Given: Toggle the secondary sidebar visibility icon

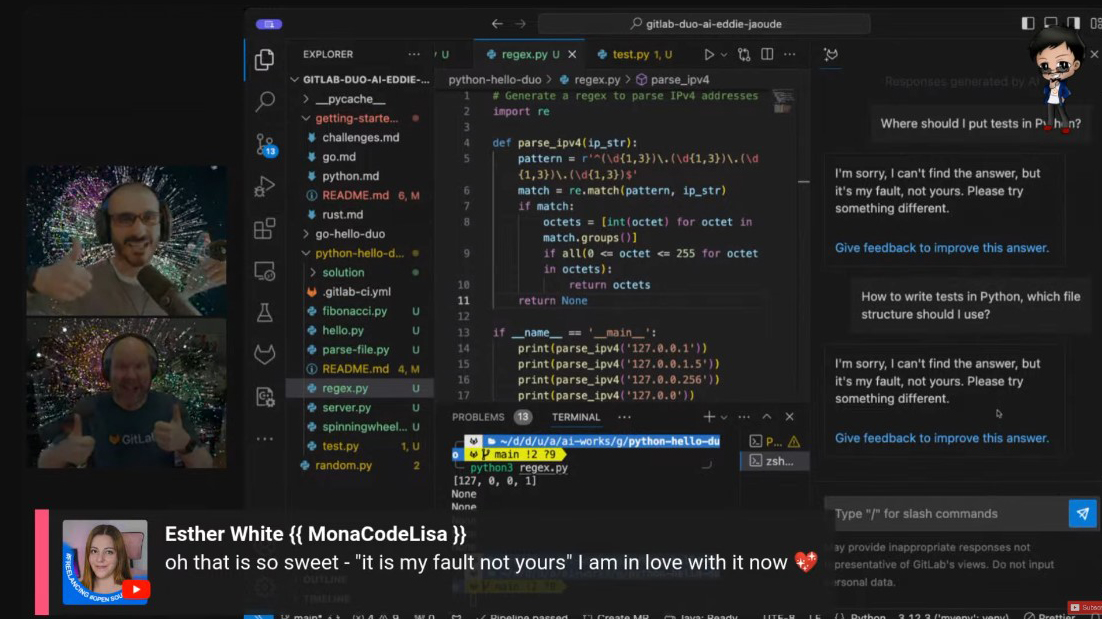Looking at the screenshot, I should [x=1074, y=22].
